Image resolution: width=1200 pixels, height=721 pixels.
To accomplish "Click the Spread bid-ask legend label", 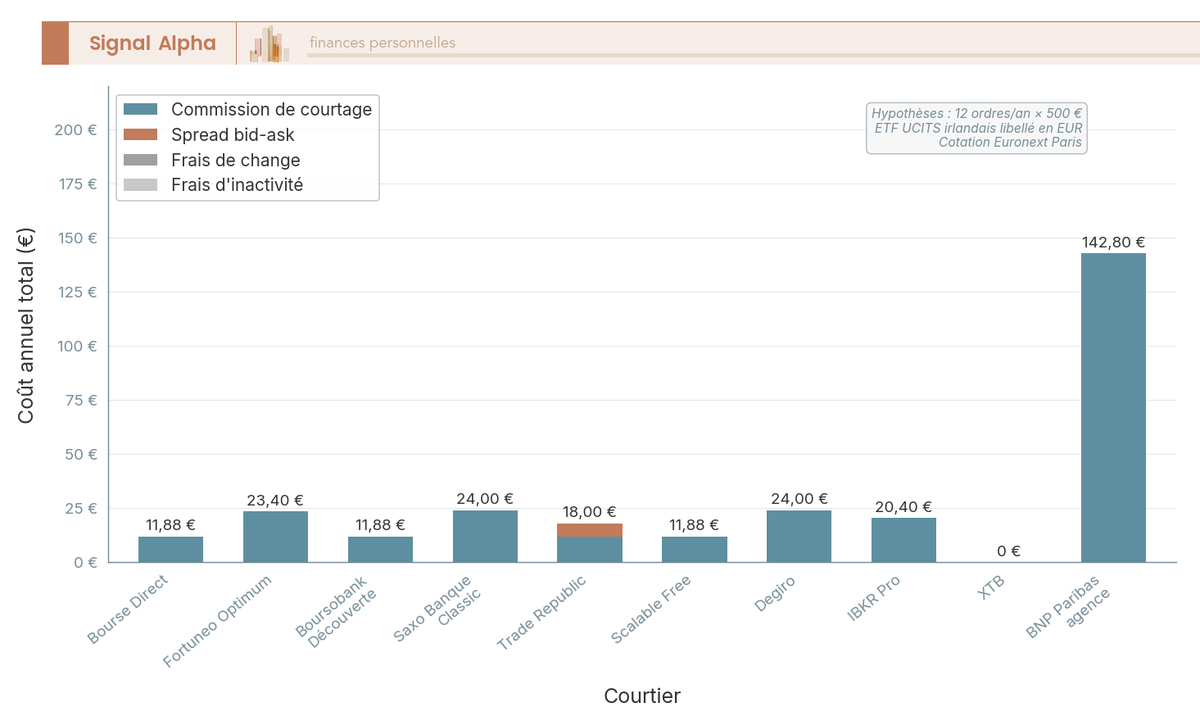I will (233, 135).
